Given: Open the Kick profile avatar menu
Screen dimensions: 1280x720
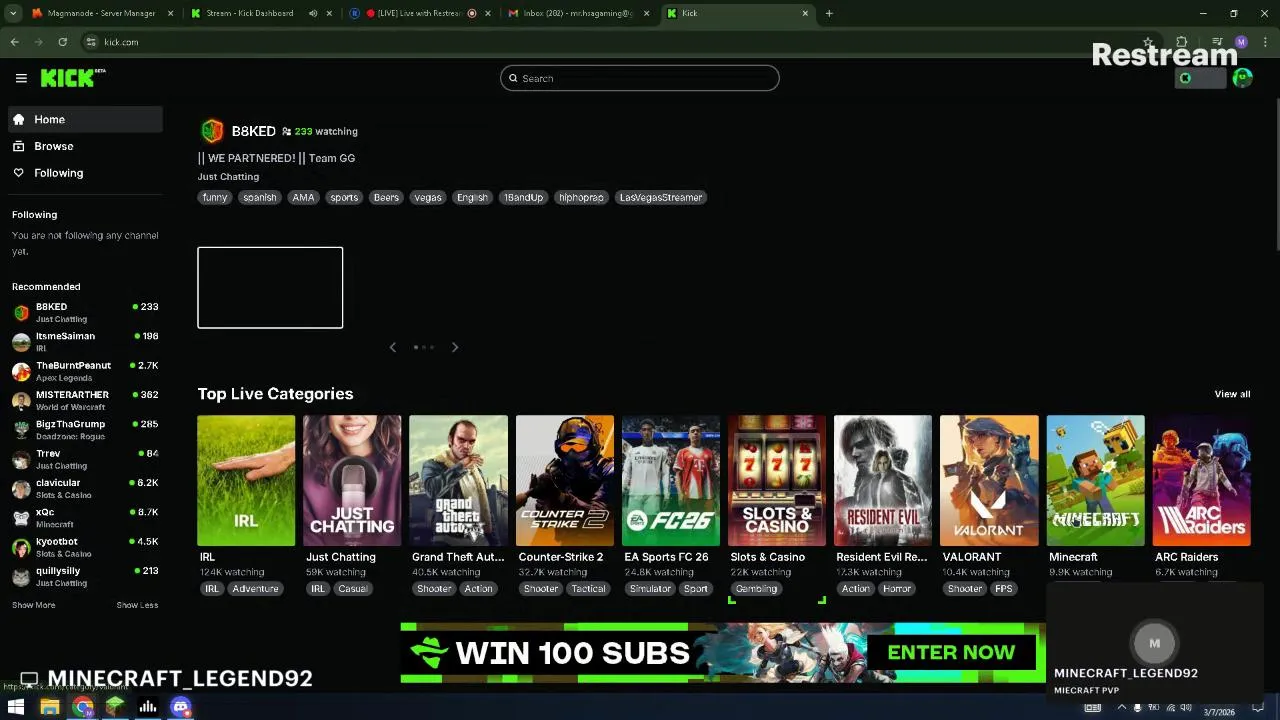Looking at the screenshot, I should 1242,78.
